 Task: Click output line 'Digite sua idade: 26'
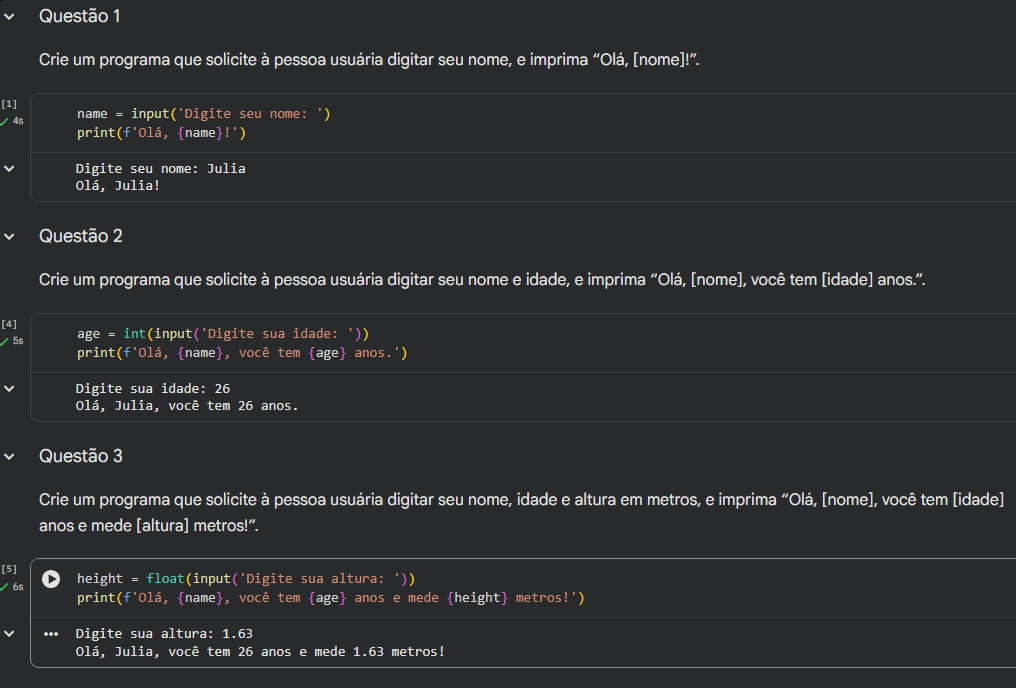pyautogui.click(x=153, y=389)
